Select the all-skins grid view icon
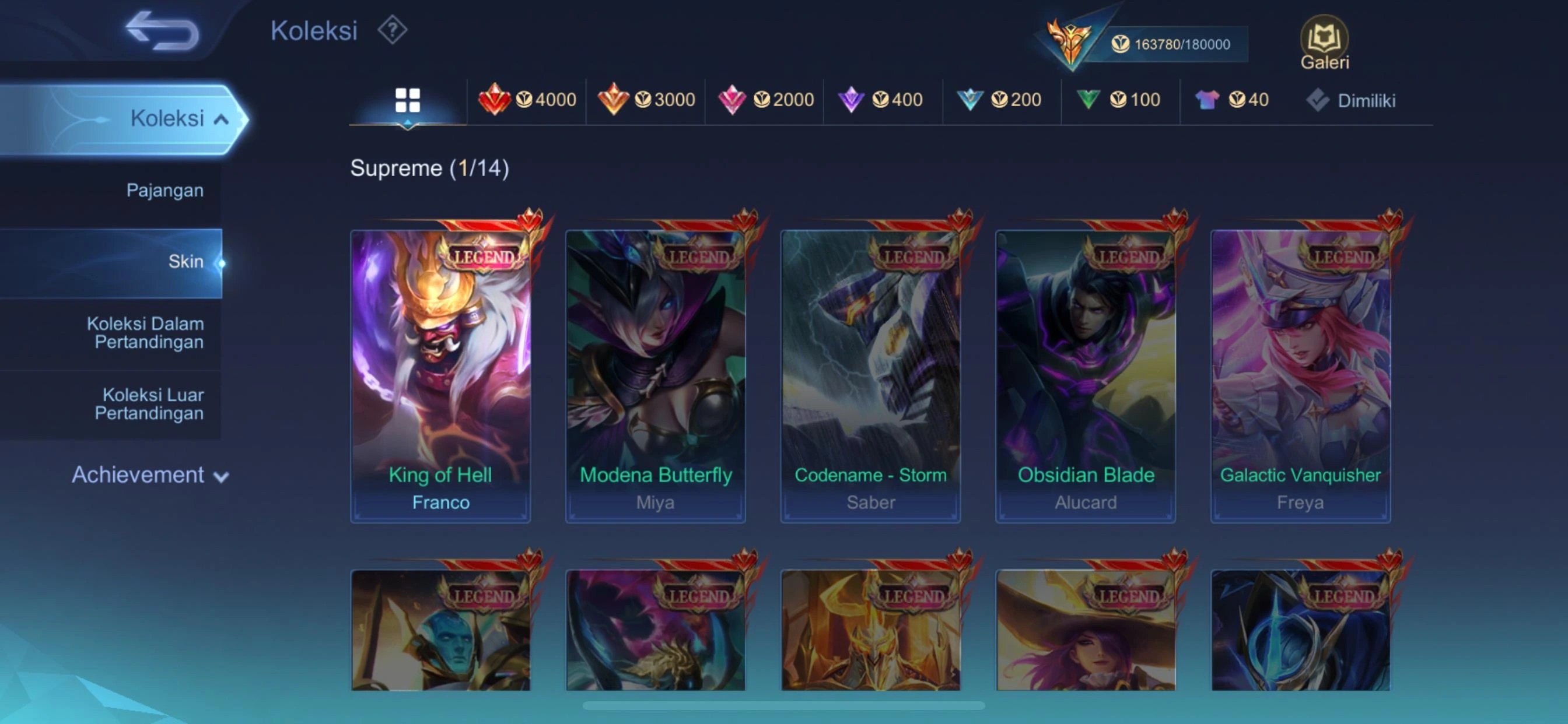 click(407, 100)
